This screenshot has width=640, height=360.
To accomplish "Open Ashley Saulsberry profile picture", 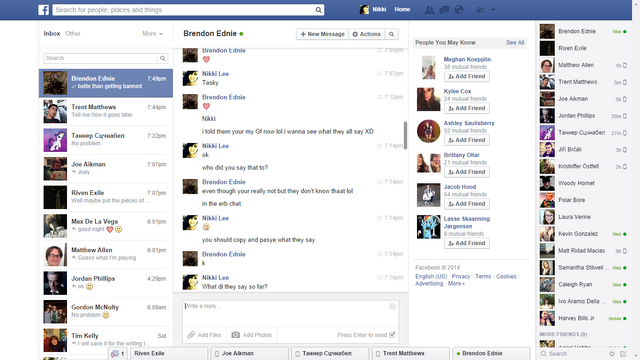I will tap(428, 131).
